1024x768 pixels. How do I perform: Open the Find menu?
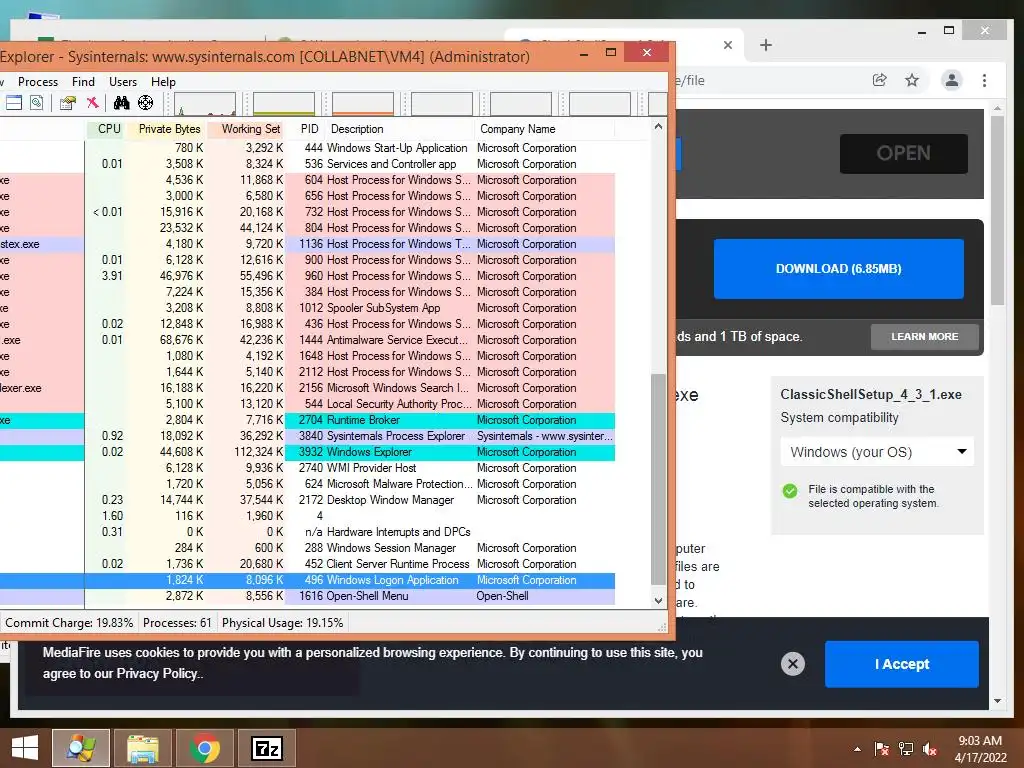pyautogui.click(x=83, y=82)
